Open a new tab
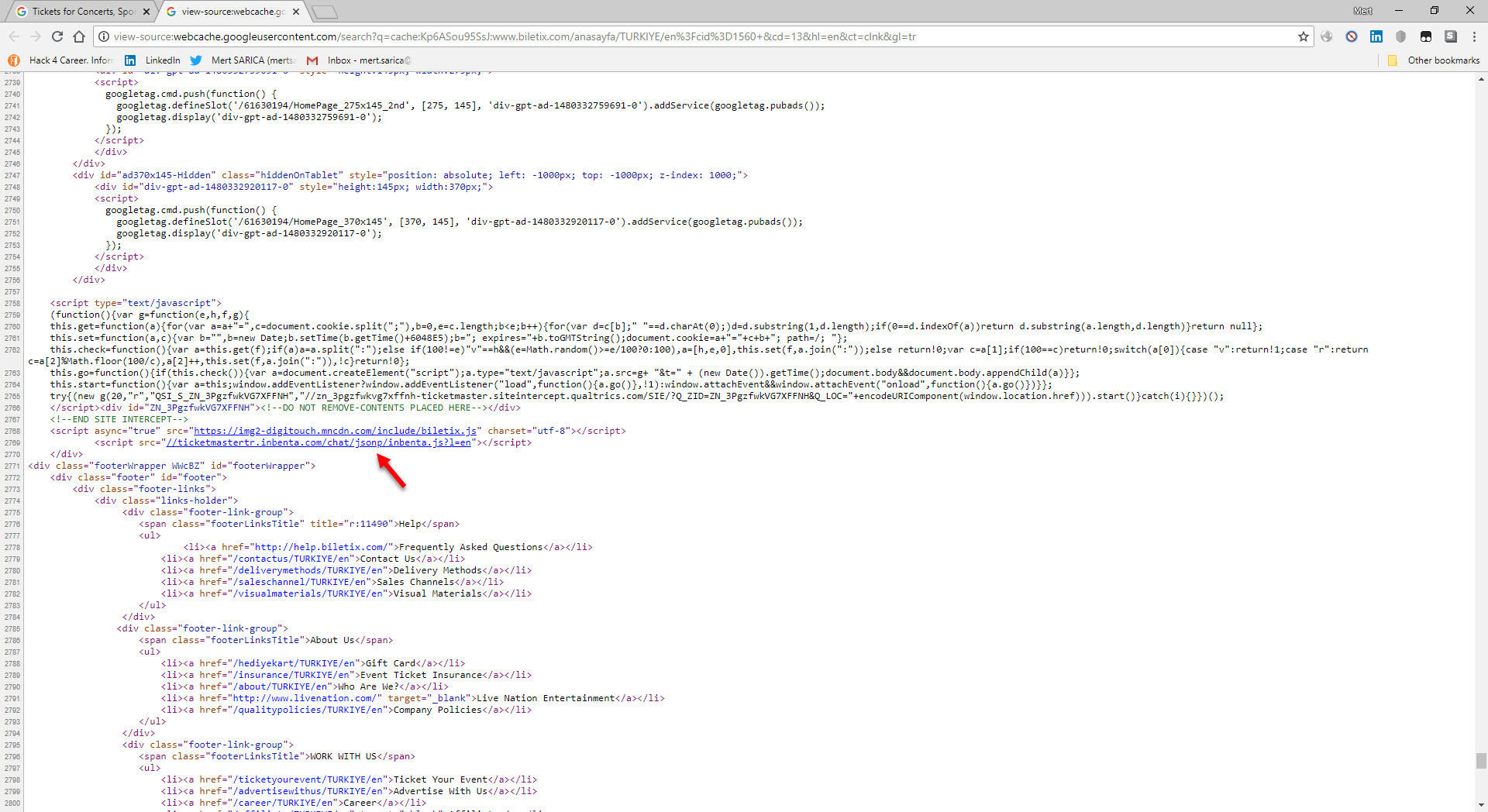The width and height of the screenshot is (1488, 812). click(325, 12)
